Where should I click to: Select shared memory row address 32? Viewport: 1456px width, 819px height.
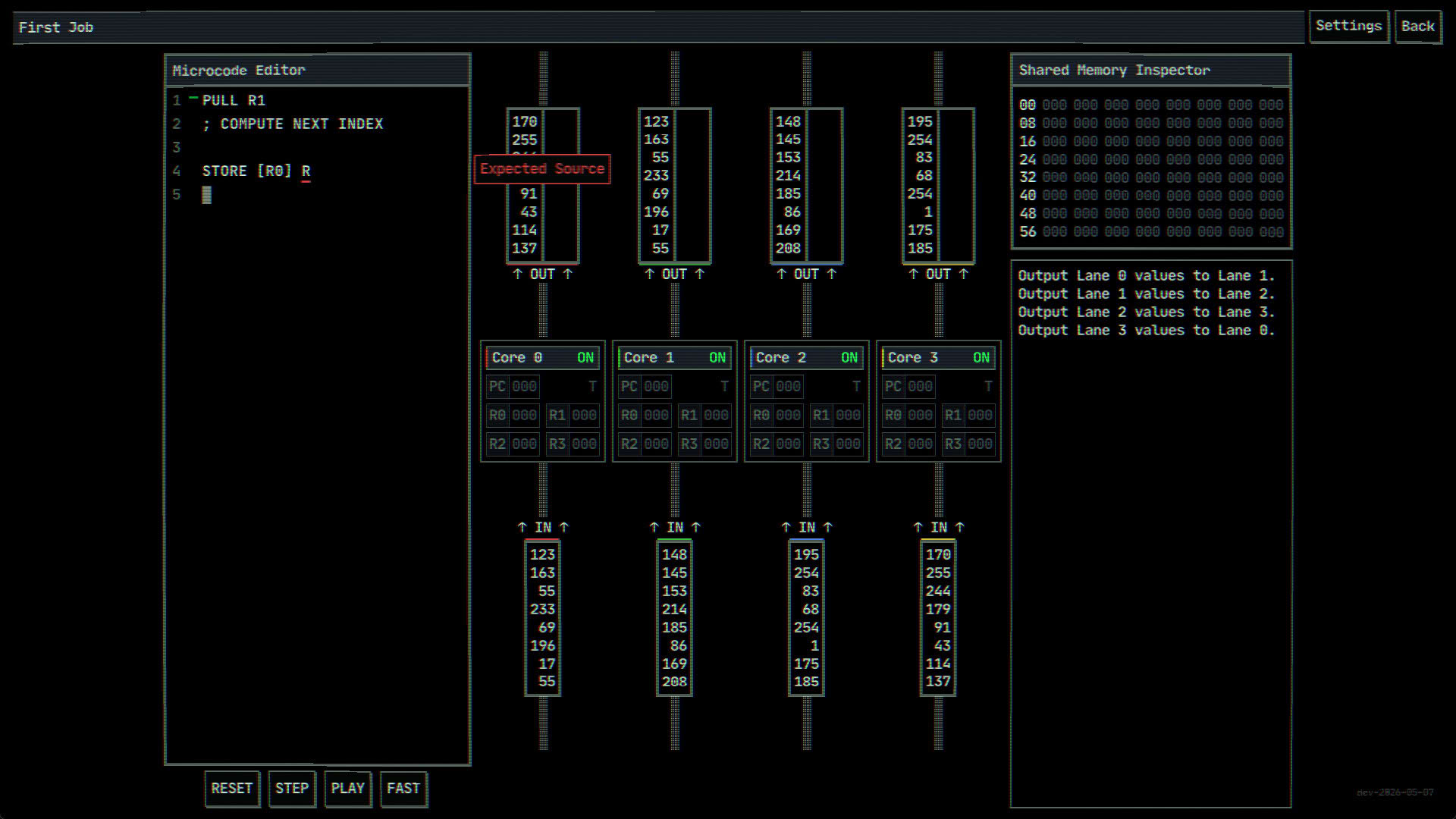(1028, 177)
